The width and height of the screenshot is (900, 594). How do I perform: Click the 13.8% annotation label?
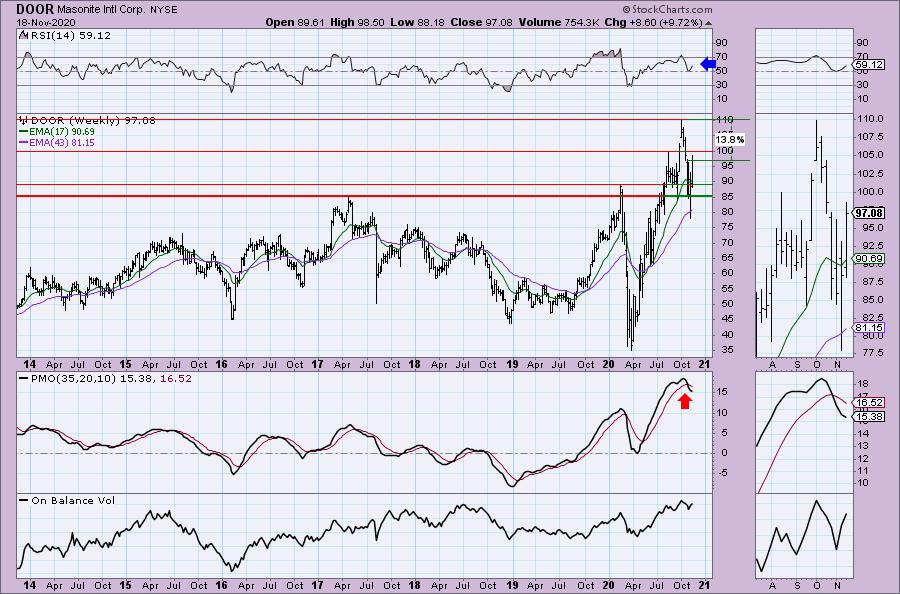(x=730, y=139)
